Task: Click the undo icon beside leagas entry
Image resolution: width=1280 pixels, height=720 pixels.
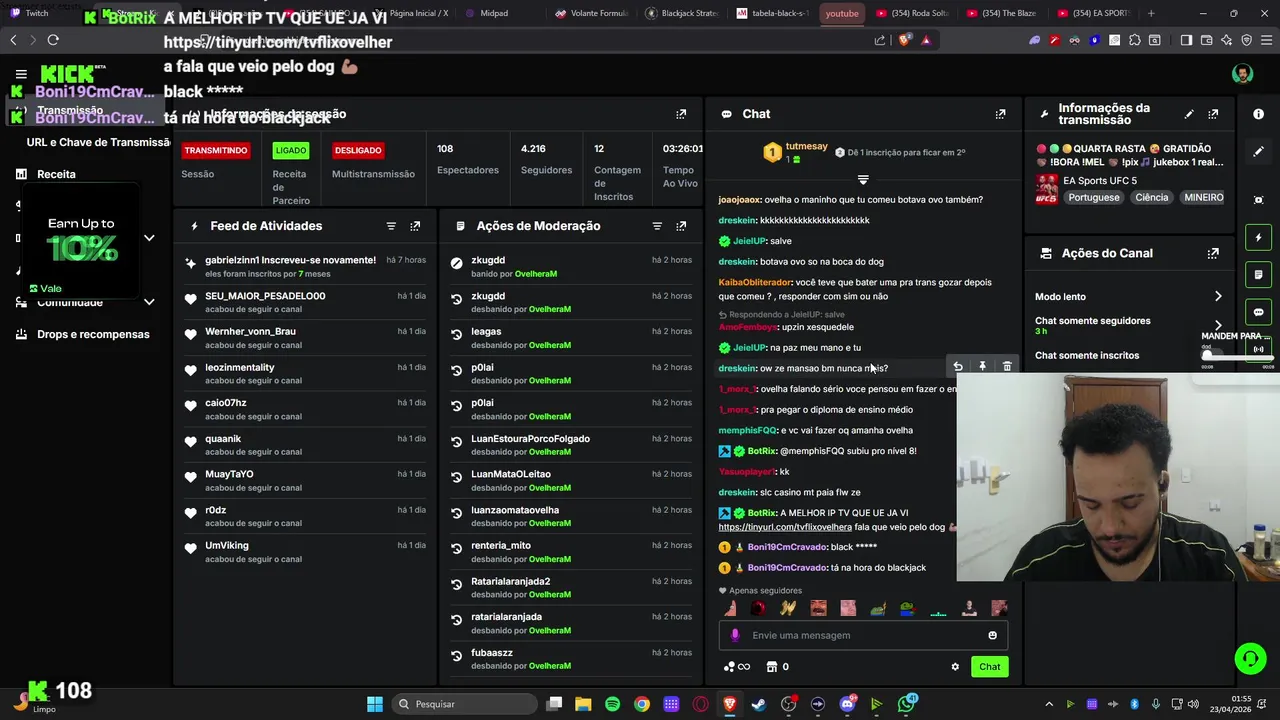Action: (x=456, y=335)
